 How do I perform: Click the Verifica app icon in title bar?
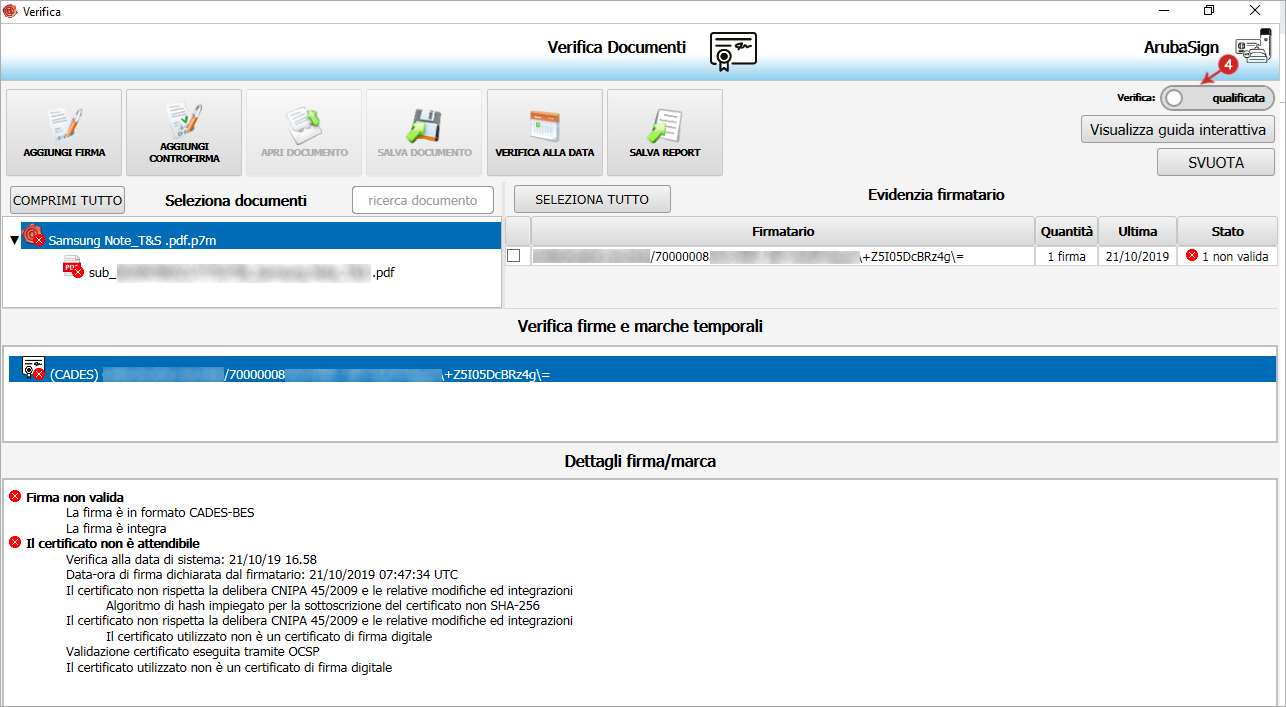(x=12, y=11)
